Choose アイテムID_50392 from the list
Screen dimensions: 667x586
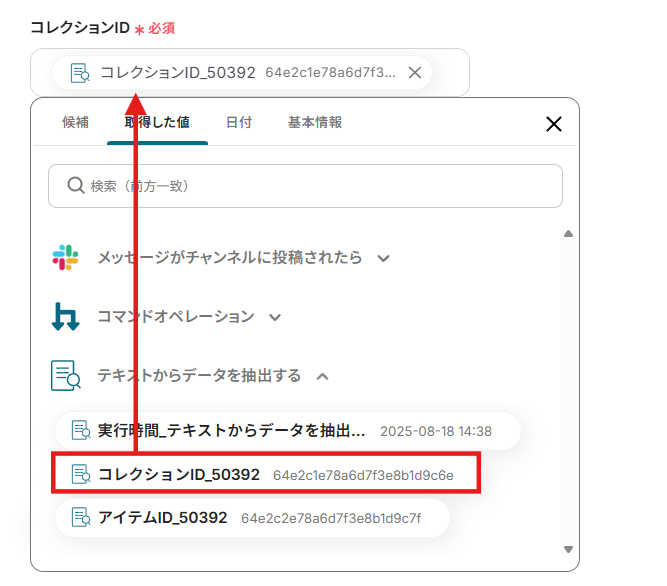click(x=252, y=518)
